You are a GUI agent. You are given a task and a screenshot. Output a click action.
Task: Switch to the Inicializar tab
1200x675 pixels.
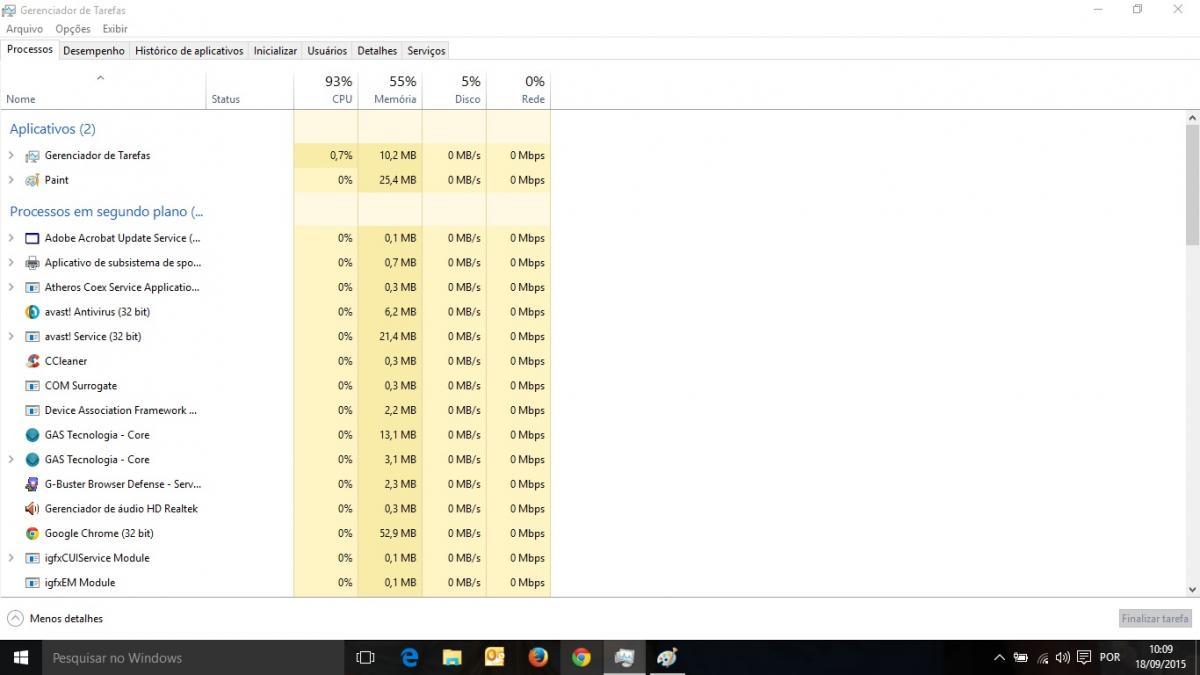[x=275, y=51]
